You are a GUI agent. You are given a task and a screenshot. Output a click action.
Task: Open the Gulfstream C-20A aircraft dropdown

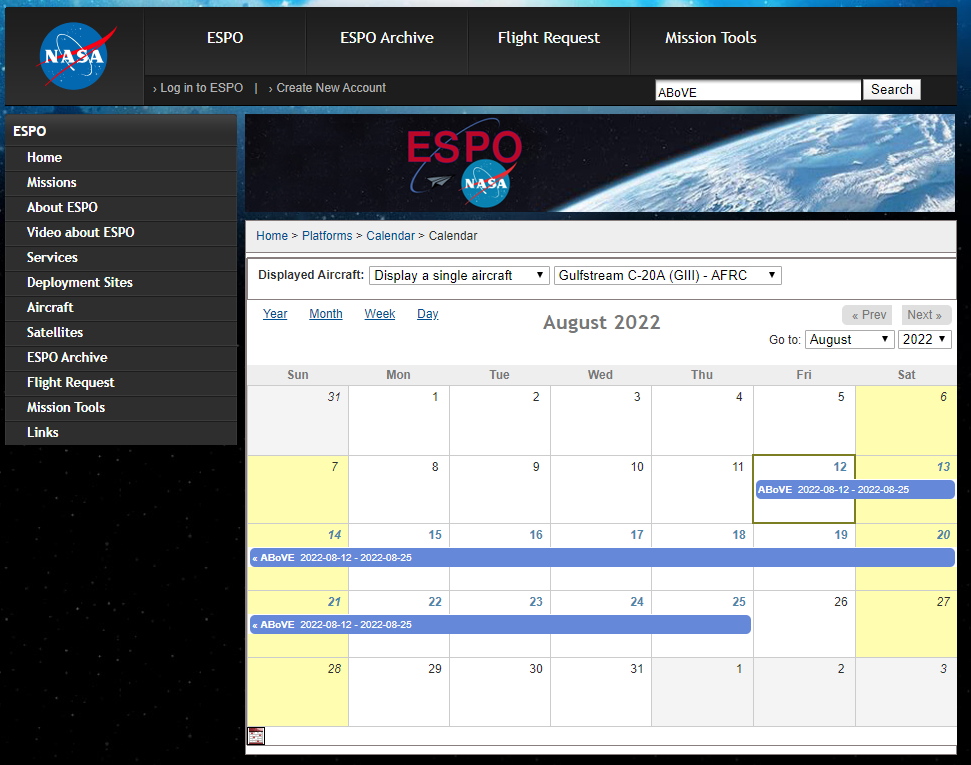tap(668, 276)
